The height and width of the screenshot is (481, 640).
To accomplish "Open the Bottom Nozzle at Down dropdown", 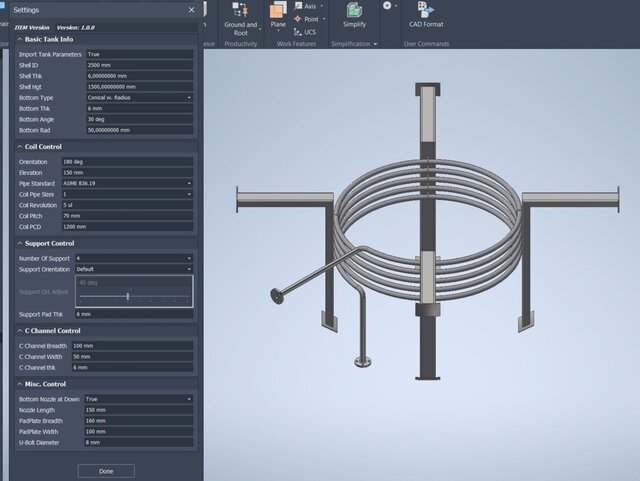I will coord(140,399).
